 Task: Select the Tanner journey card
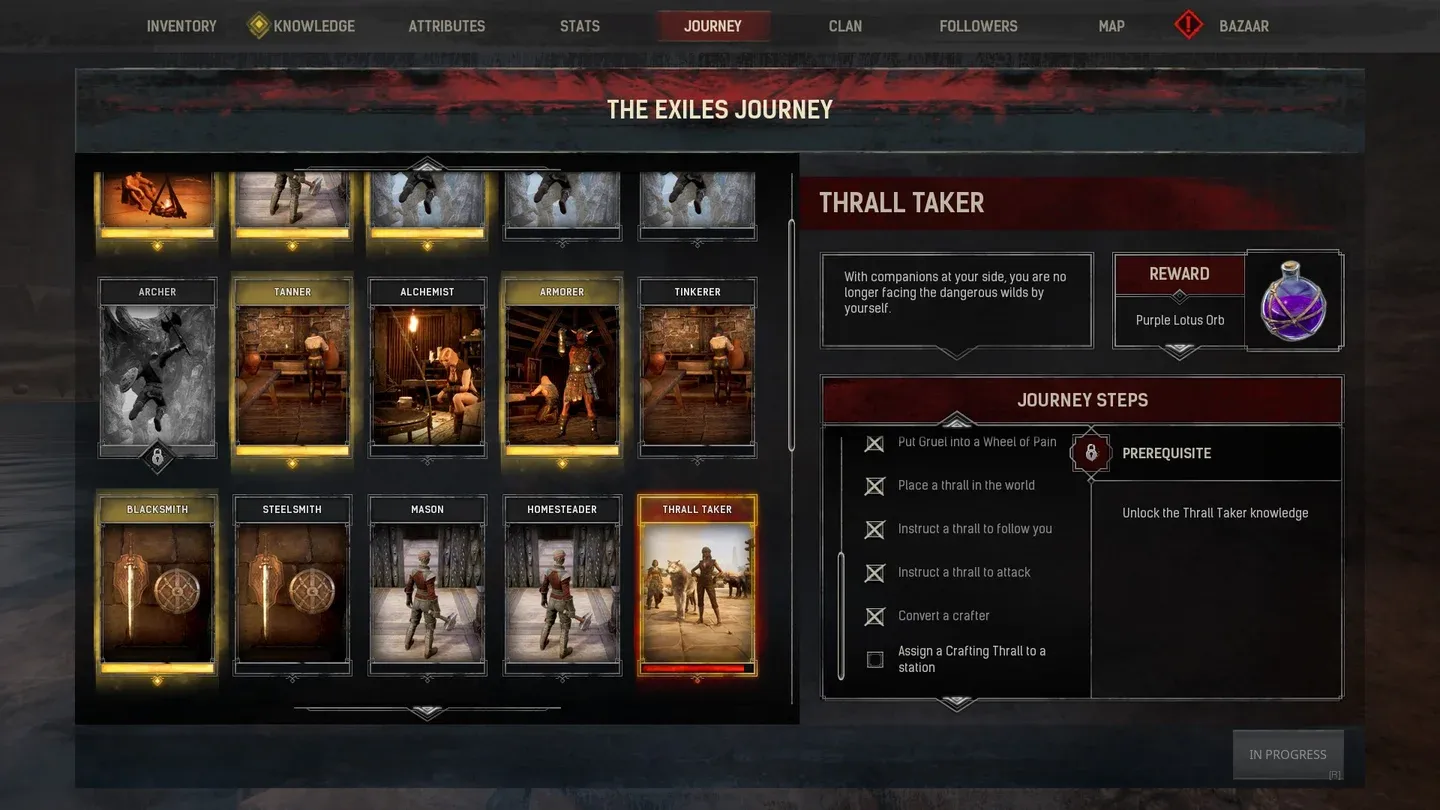coord(292,368)
